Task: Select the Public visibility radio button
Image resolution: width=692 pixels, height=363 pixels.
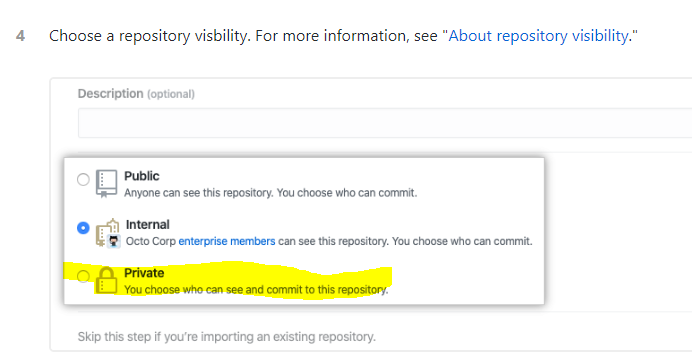Action: pos(83,180)
